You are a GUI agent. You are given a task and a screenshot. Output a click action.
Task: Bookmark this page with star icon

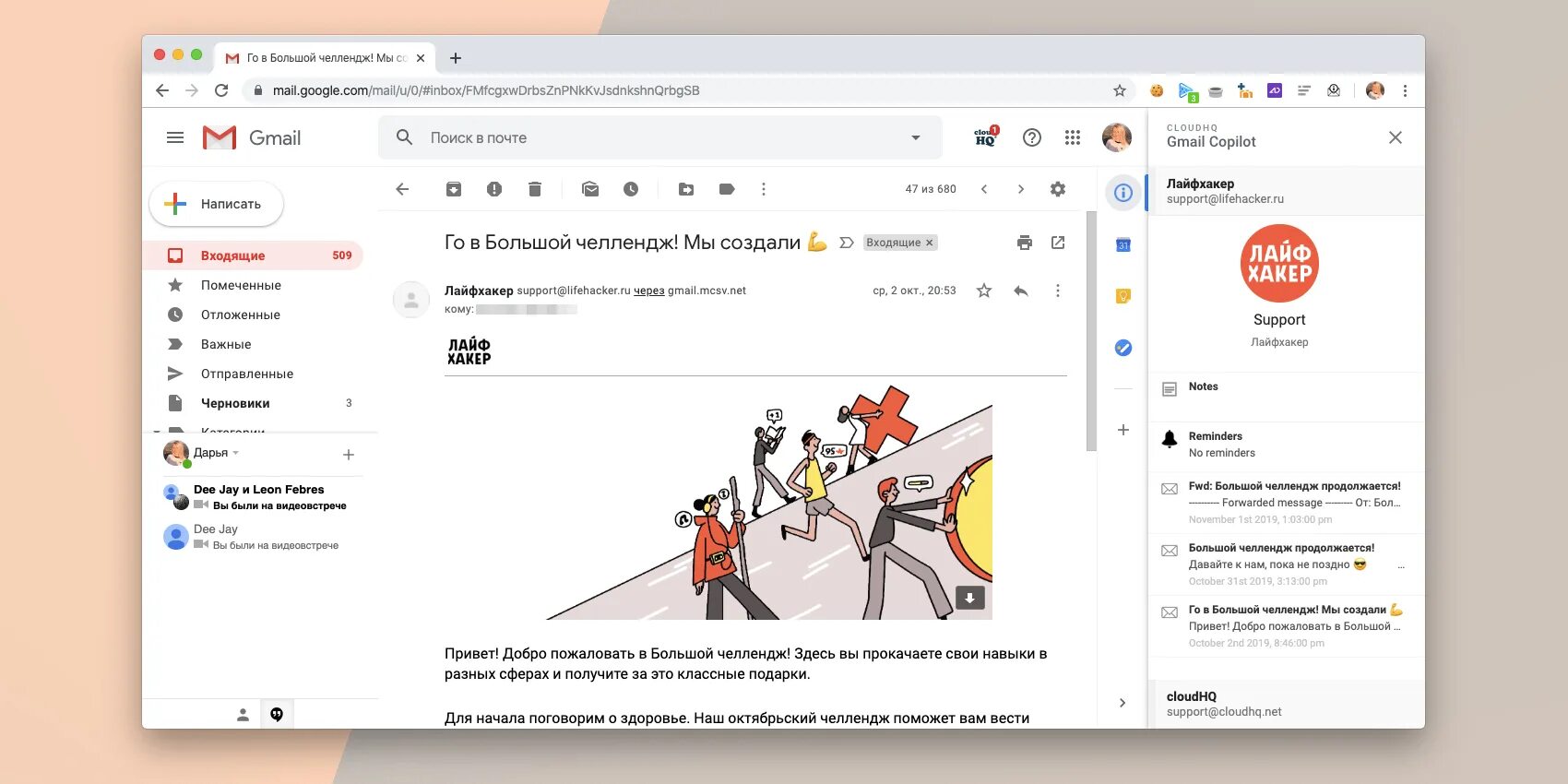[x=1120, y=90]
